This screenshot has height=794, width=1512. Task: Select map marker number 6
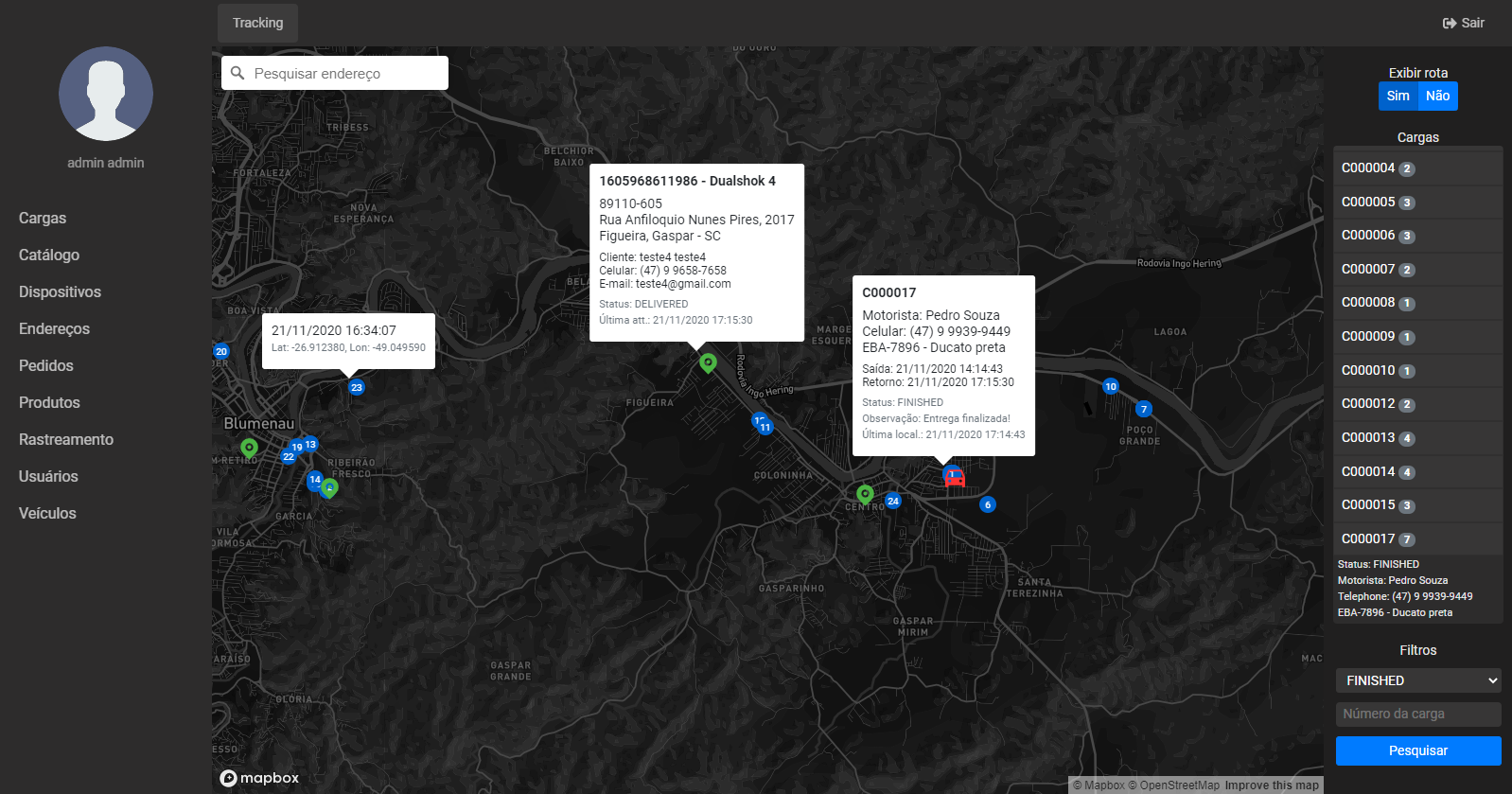(x=988, y=504)
